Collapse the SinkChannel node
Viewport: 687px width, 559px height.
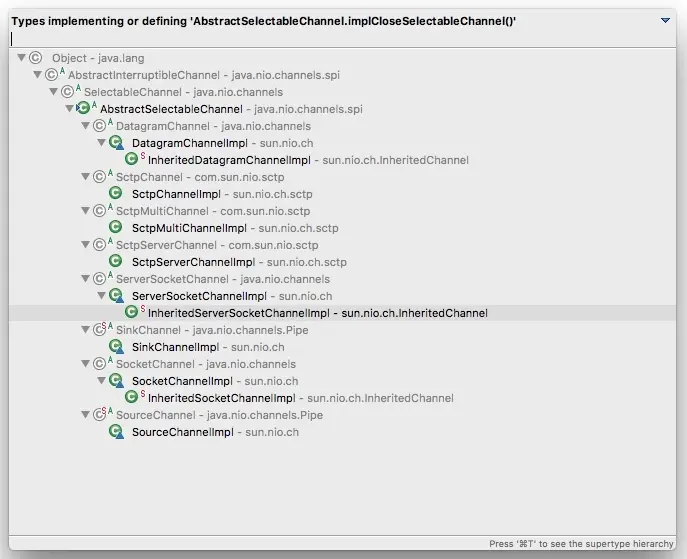[x=85, y=329]
